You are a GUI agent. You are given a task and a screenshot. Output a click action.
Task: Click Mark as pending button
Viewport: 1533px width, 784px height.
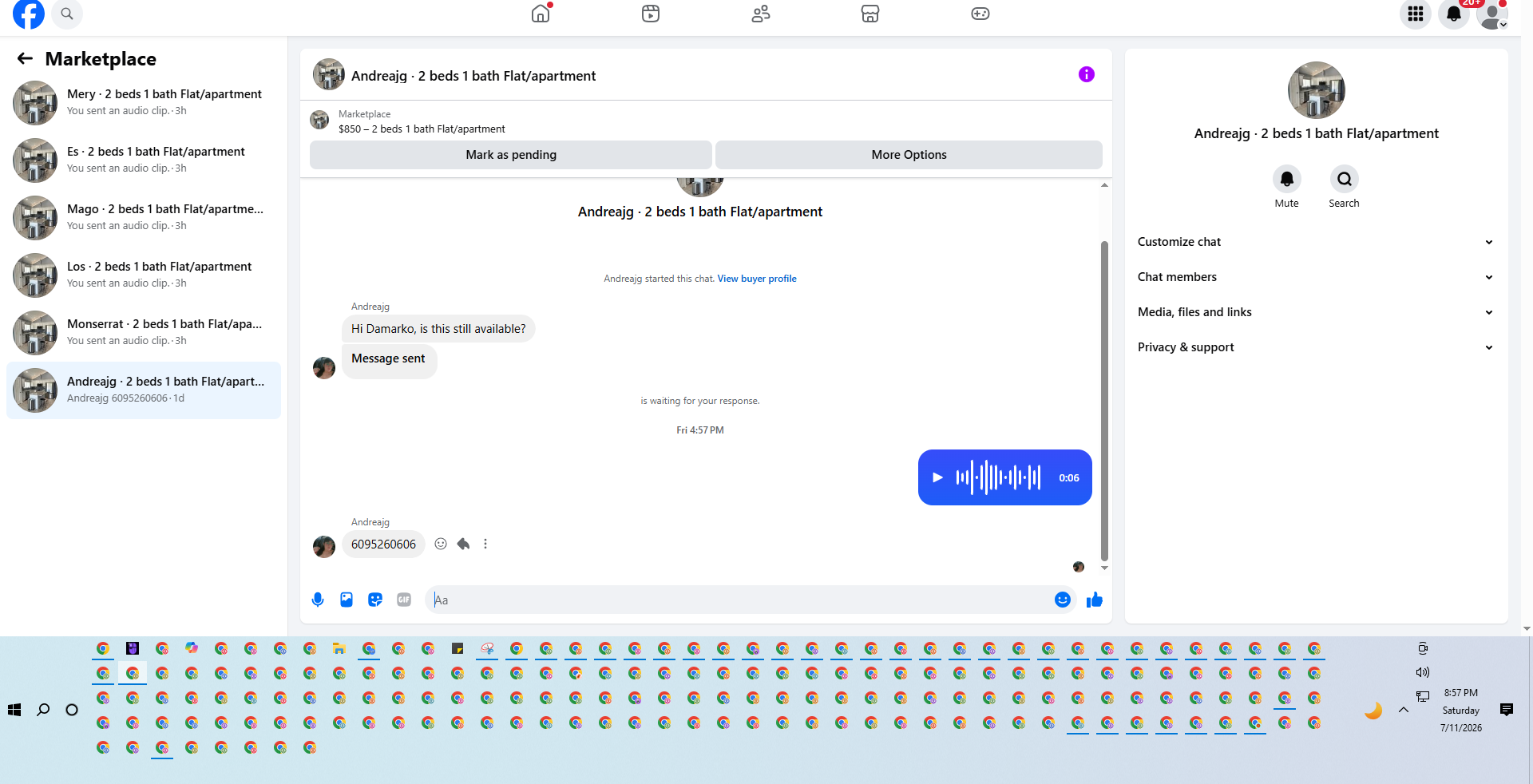[511, 155]
